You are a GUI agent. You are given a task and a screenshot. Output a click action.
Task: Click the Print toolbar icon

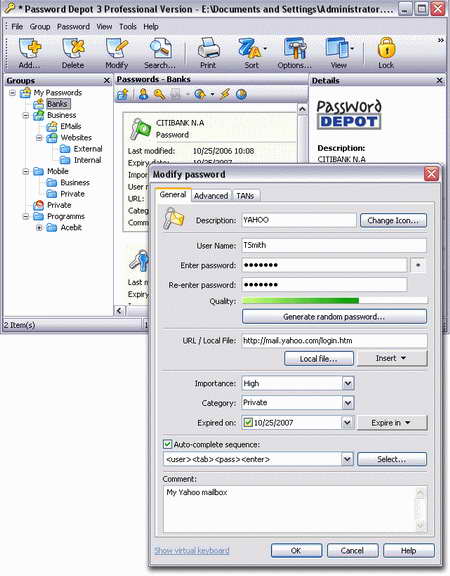208,53
